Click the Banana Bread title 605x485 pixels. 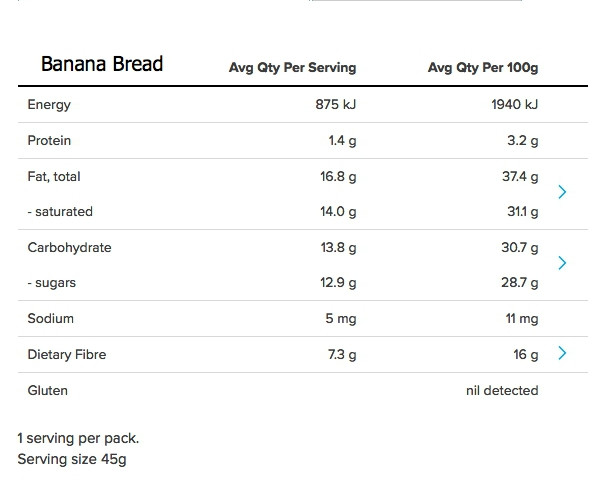(102, 64)
